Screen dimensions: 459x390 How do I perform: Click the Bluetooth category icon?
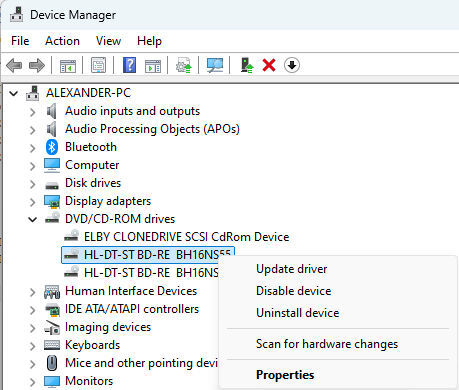(x=52, y=147)
